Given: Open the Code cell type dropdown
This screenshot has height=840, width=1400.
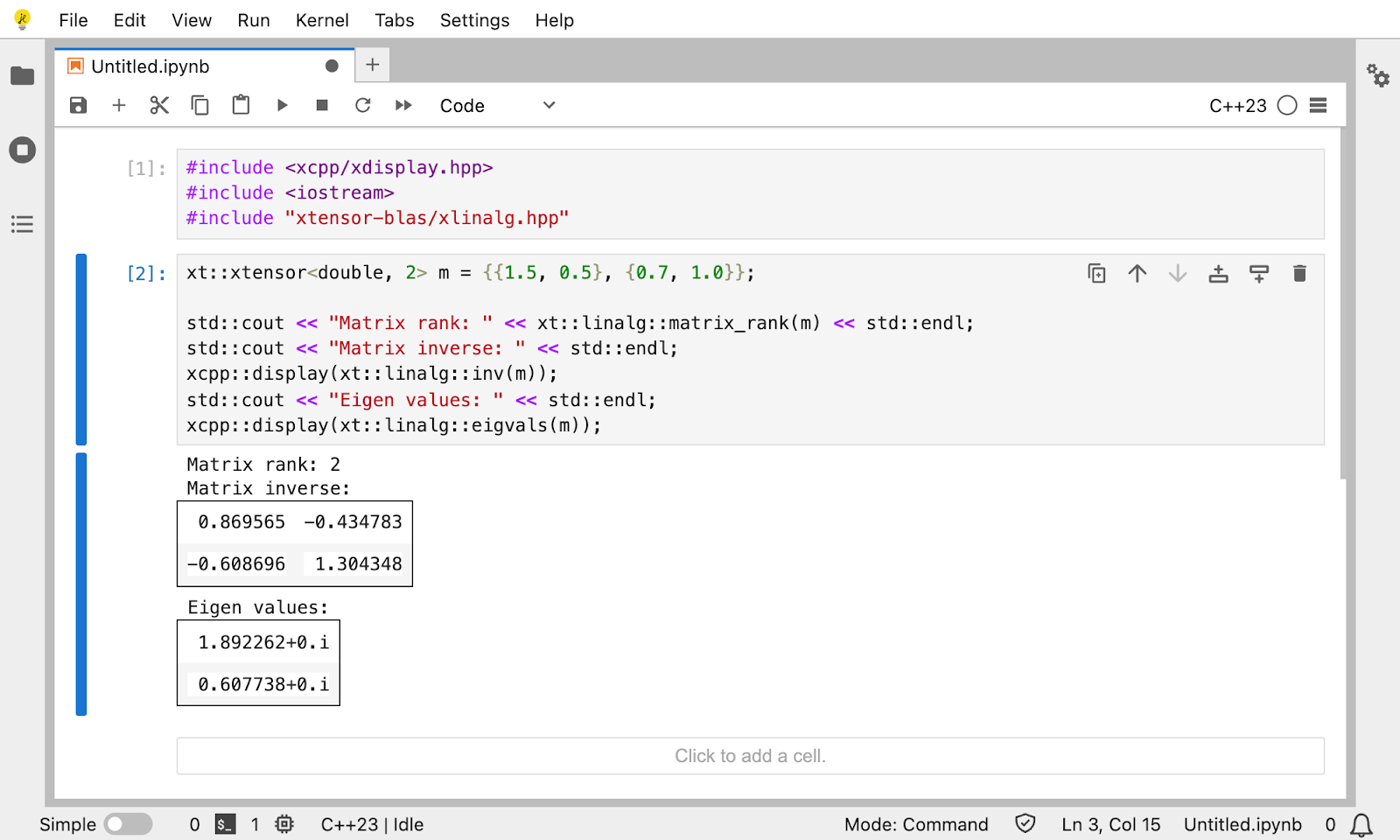Looking at the screenshot, I should (497, 105).
